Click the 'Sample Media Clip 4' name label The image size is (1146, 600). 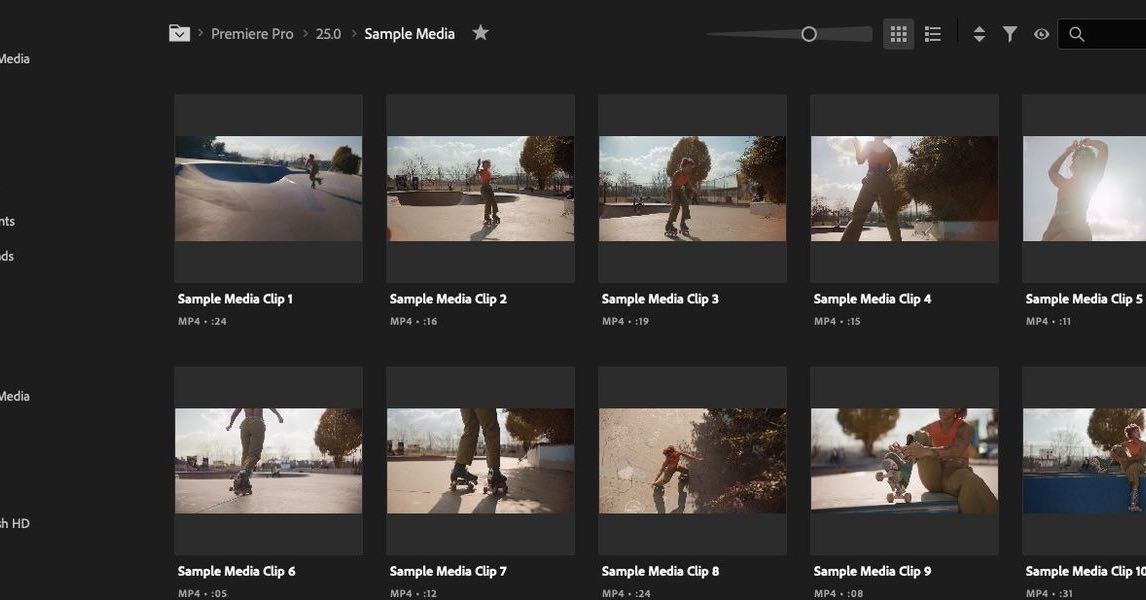click(872, 299)
